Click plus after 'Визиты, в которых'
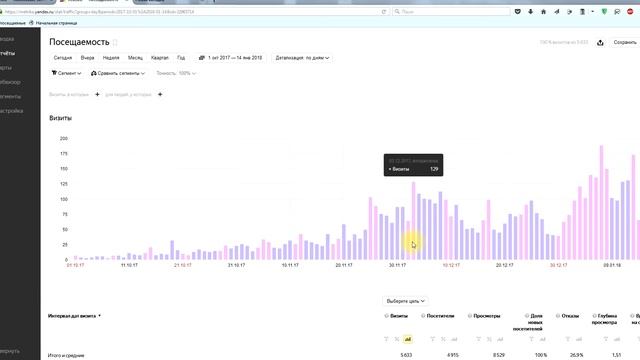 click(x=97, y=94)
